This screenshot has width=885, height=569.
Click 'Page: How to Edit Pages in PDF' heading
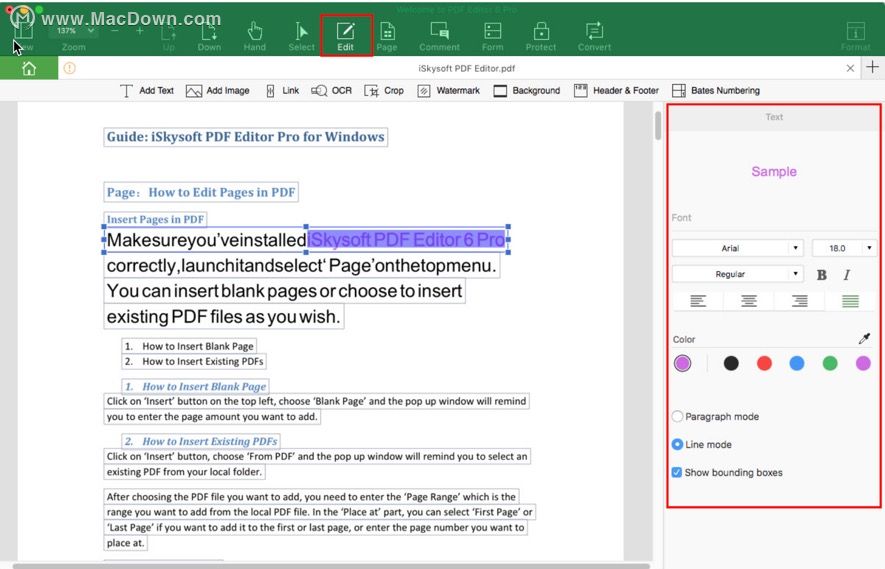pos(201,192)
